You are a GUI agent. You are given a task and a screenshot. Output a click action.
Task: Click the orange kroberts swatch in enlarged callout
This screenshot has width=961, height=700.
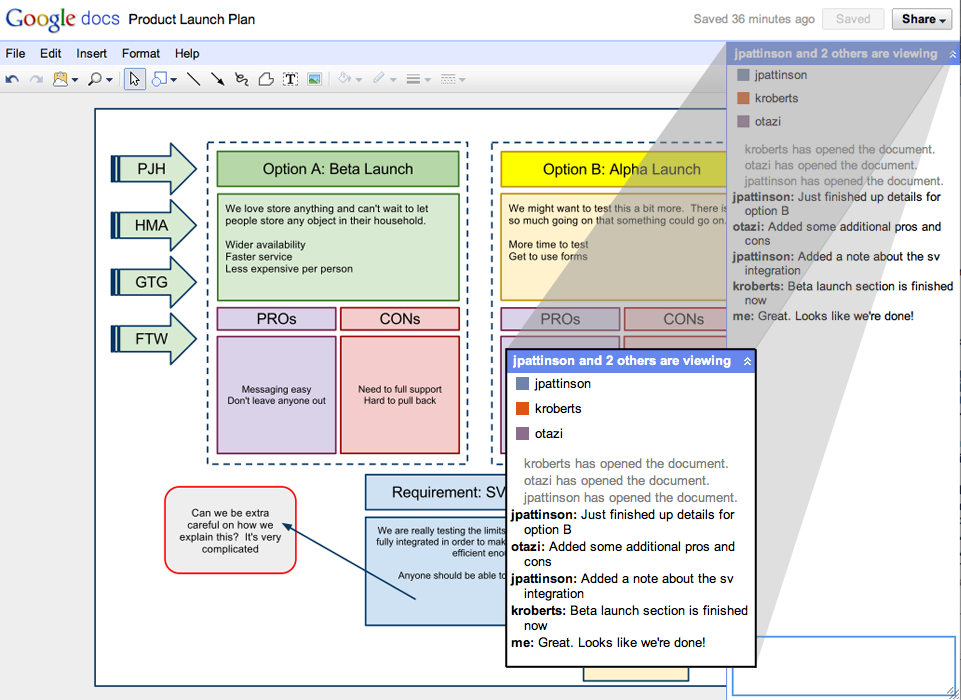click(x=522, y=409)
